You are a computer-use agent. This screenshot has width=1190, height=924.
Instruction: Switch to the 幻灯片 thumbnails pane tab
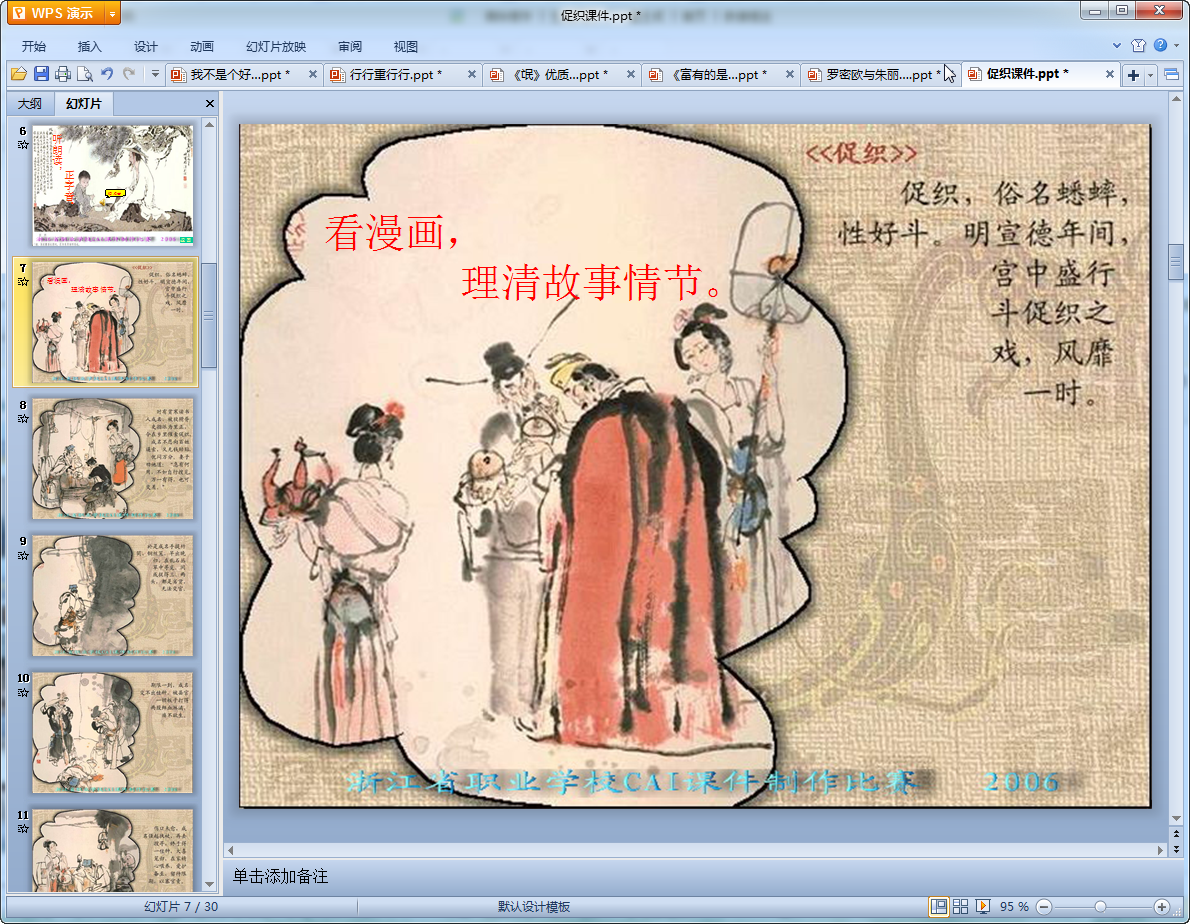coord(83,103)
